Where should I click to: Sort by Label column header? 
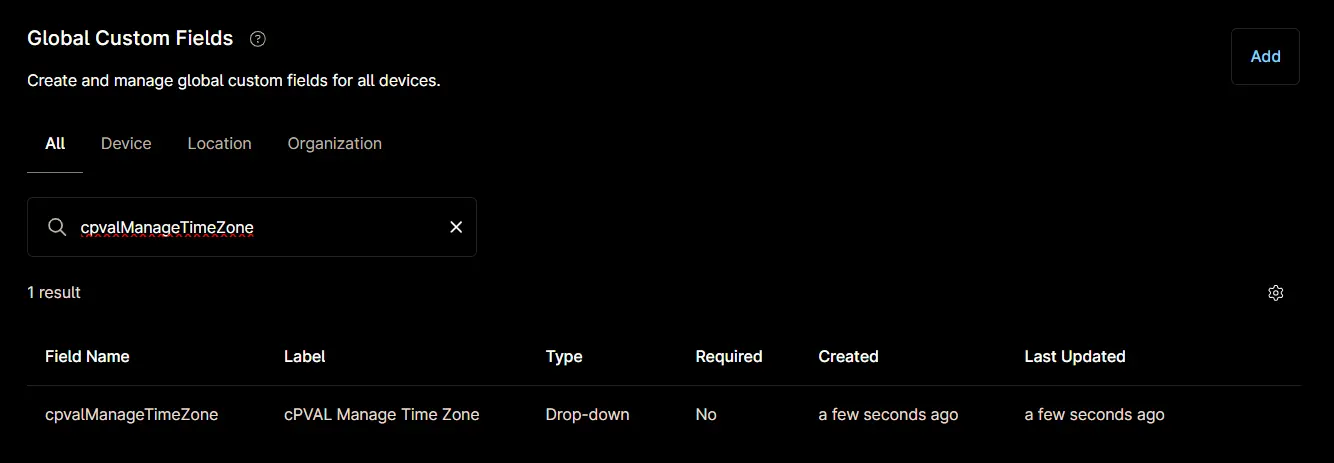(x=305, y=356)
